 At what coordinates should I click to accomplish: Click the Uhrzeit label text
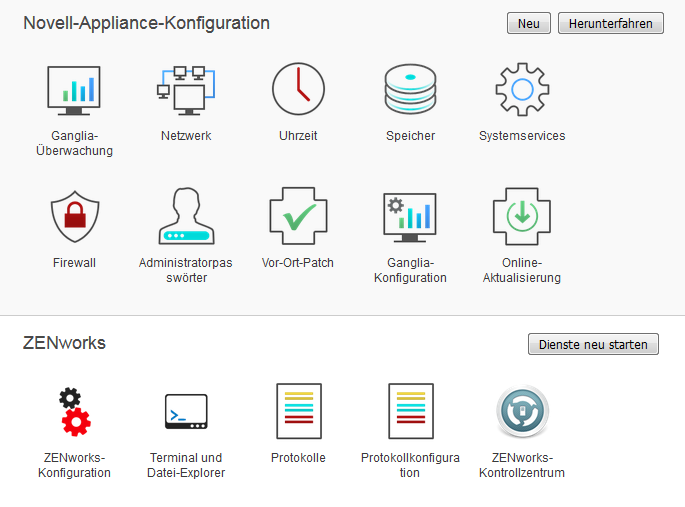tap(298, 136)
